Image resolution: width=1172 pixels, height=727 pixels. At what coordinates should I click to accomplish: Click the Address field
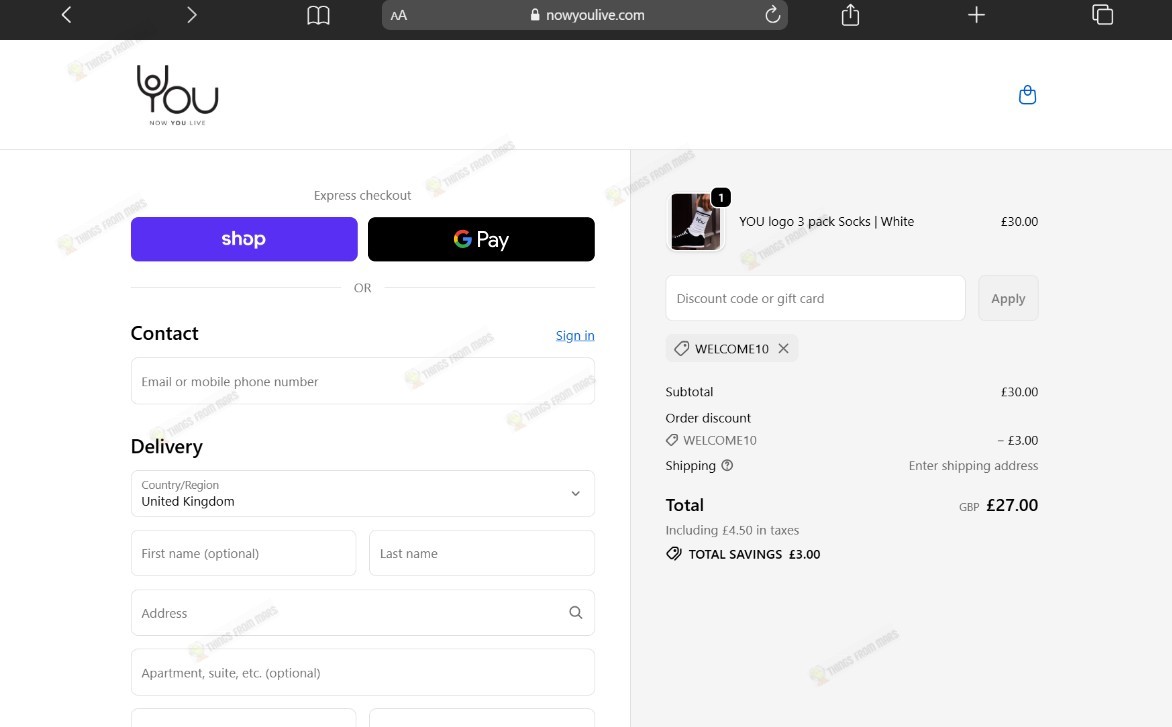point(363,613)
